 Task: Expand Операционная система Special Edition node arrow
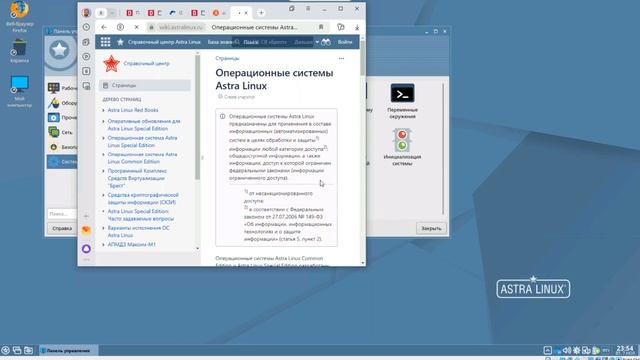(104, 138)
